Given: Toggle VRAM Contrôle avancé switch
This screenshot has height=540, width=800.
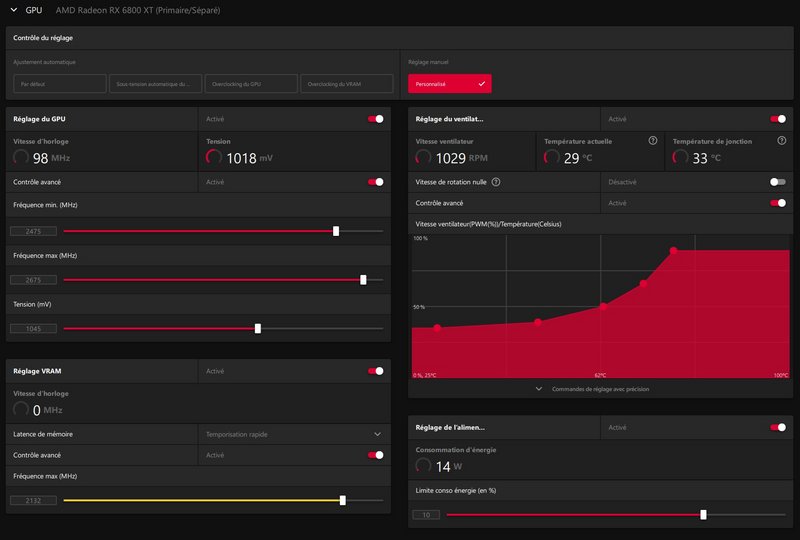Looking at the screenshot, I should (x=376, y=455).
